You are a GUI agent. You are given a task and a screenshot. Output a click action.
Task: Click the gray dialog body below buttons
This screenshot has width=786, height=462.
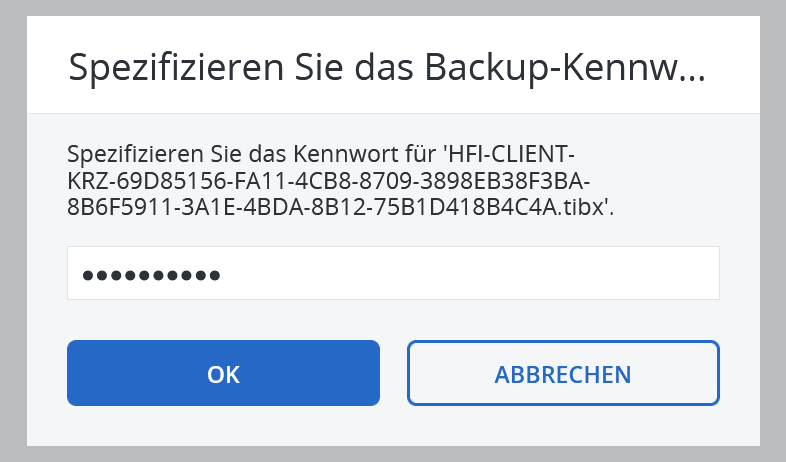tap(393, 428)
